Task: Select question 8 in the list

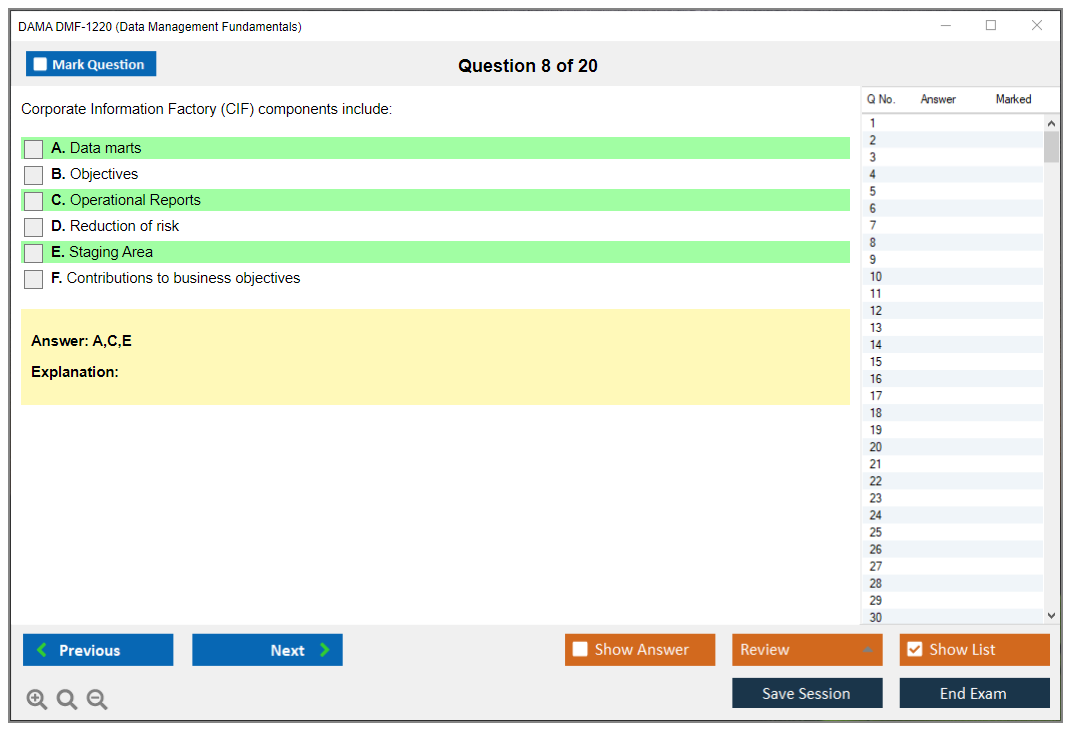Action: (873, 243)
